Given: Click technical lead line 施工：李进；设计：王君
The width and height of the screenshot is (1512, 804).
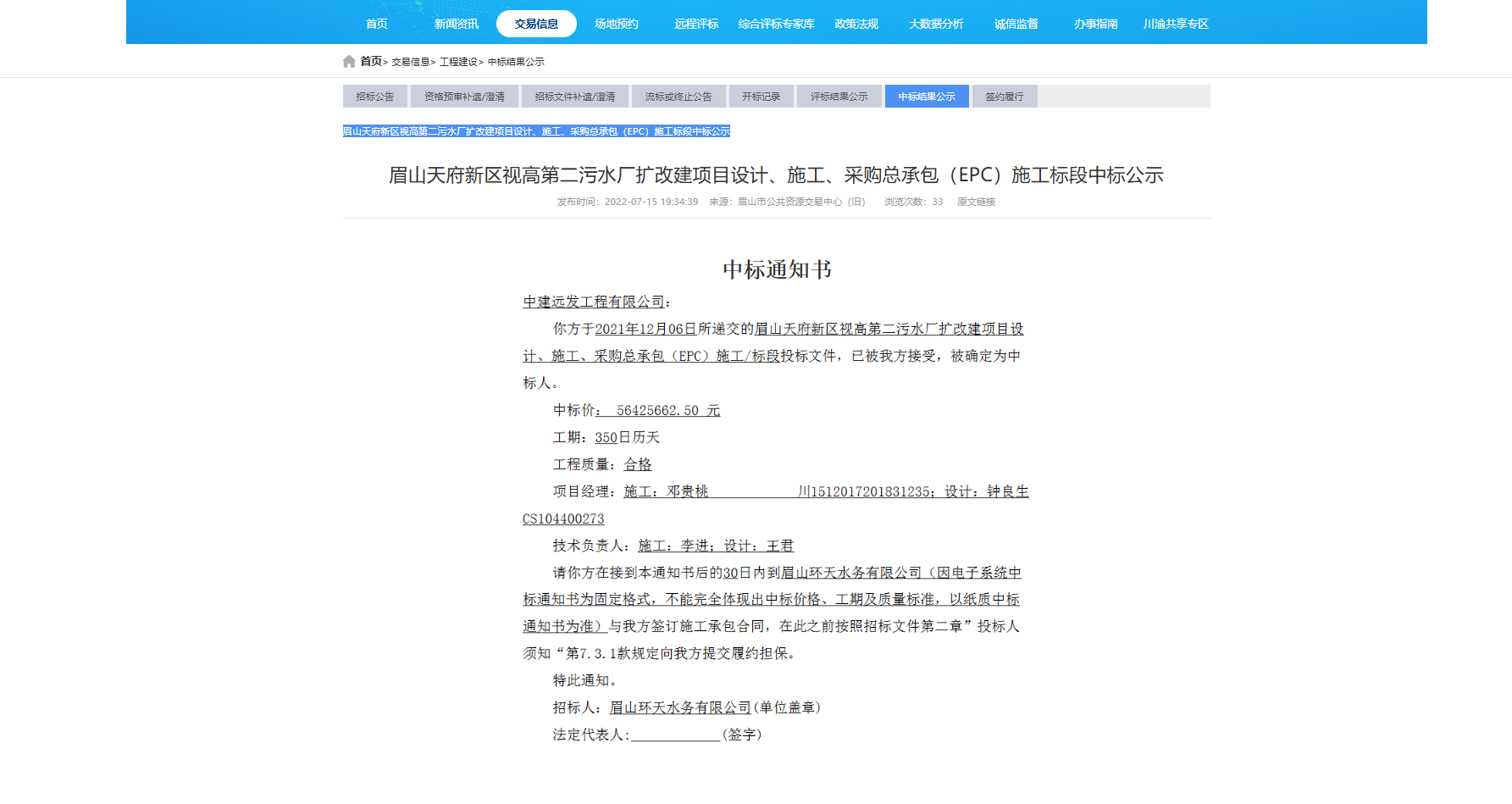Looking at the screenshot, I should click(716, 546).
